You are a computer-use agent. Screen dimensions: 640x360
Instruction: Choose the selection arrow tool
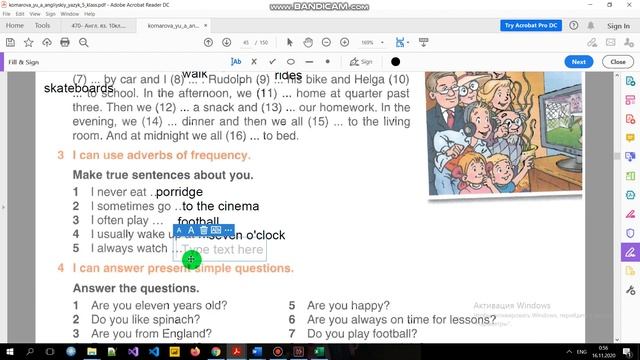[x=290, y=42]
